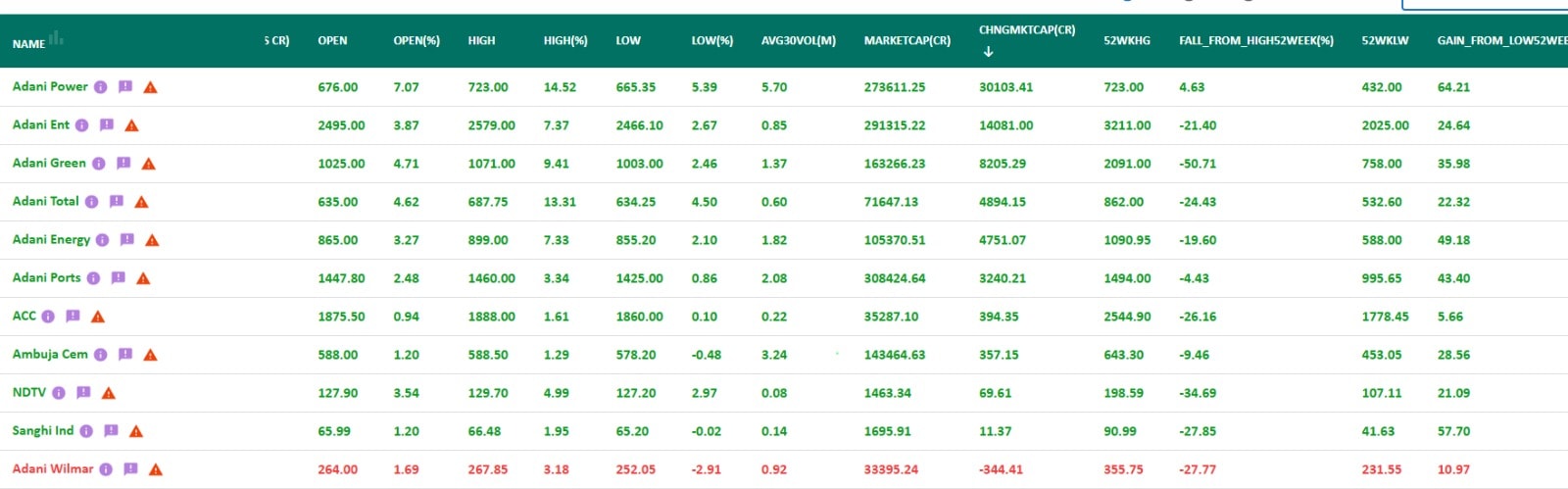Click the warning triangle for Adani Power
1568x489 pixels.
point(150,87)
